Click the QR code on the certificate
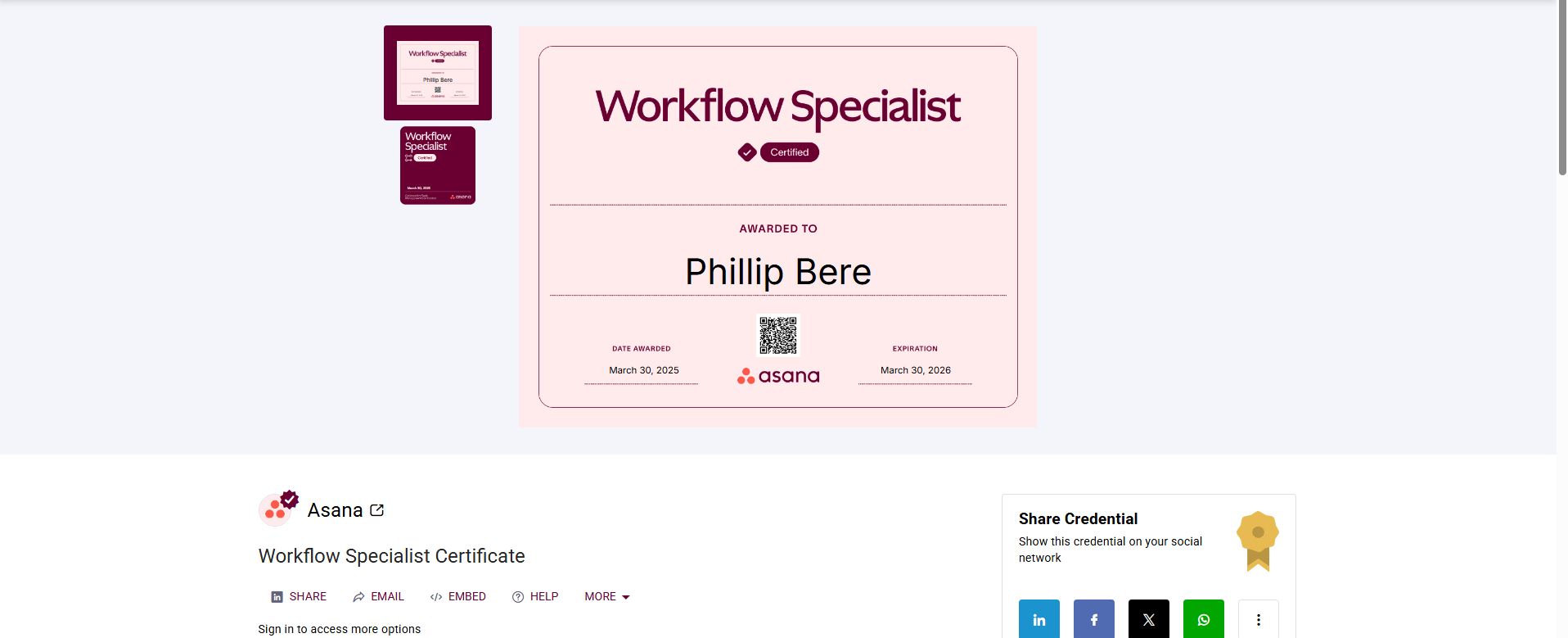Screen dimensions: 1568x638 pyautogui.click(x=779, y=335)
